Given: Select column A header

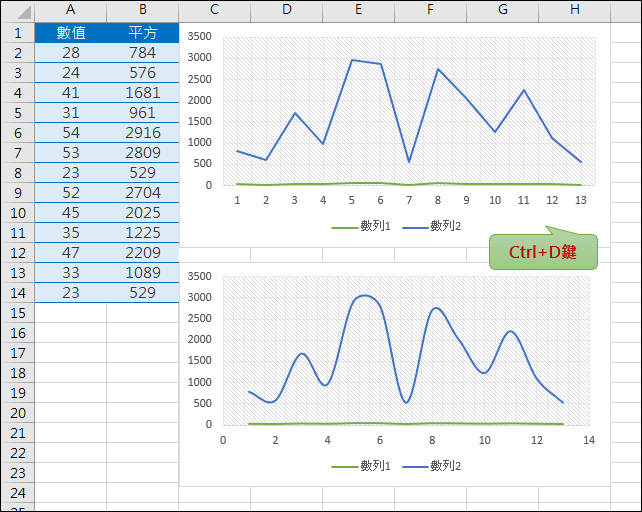Looking at the screenshot, I should [70, 10].
